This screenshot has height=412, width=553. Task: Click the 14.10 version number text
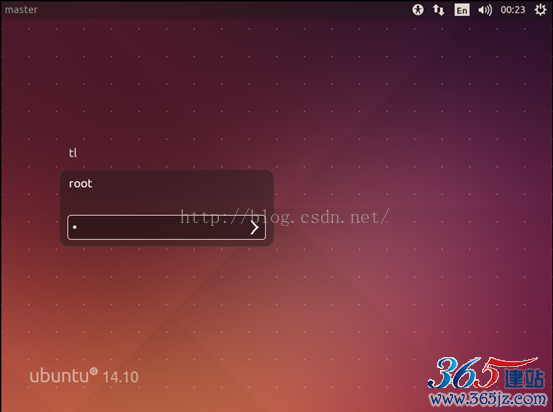(x=121, y=377)
